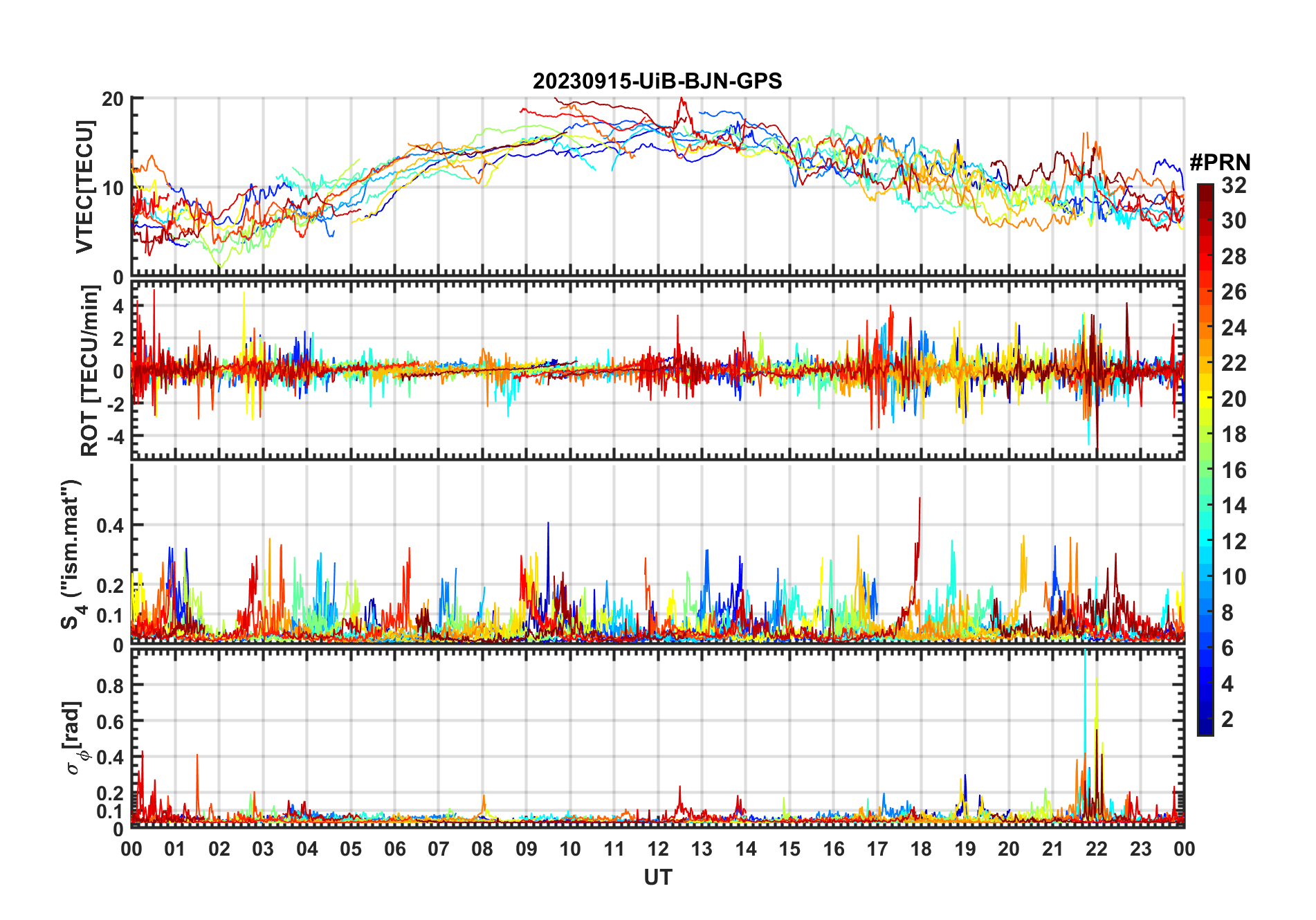
Task: Click the 12 hour tick on time axis
Action: click(x=658, y=849)
